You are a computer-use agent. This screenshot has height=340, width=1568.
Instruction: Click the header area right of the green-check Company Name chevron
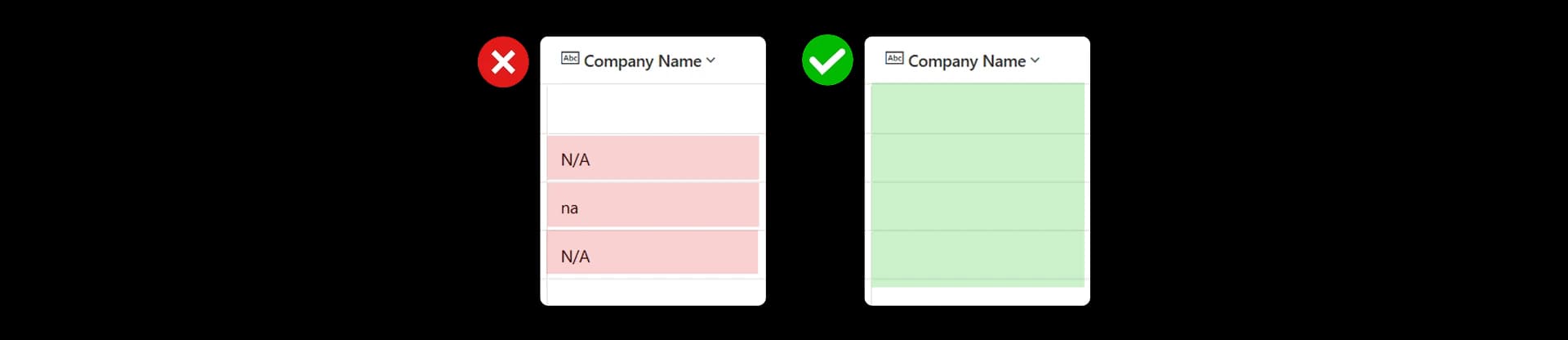click(x=1065, y=60)
